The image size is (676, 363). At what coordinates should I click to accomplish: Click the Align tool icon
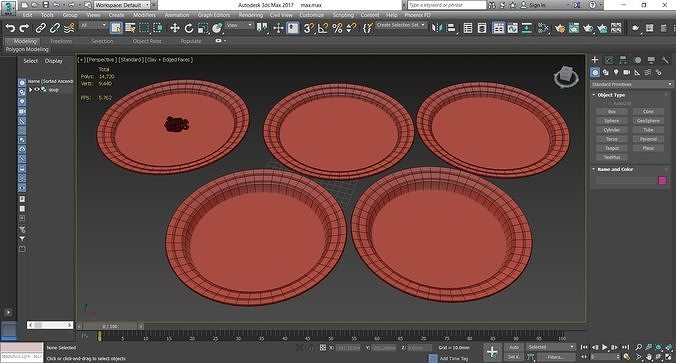(451, 28)
